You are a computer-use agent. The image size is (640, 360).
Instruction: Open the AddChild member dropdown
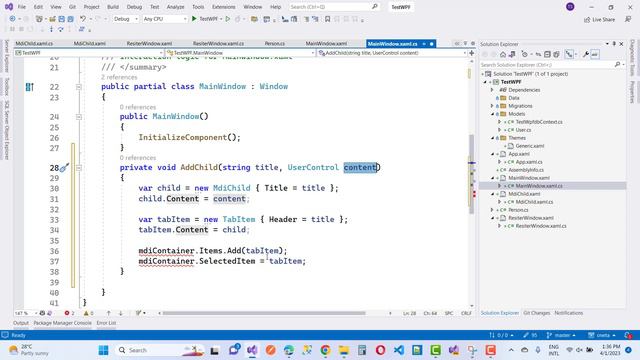(x=392, y=53)
